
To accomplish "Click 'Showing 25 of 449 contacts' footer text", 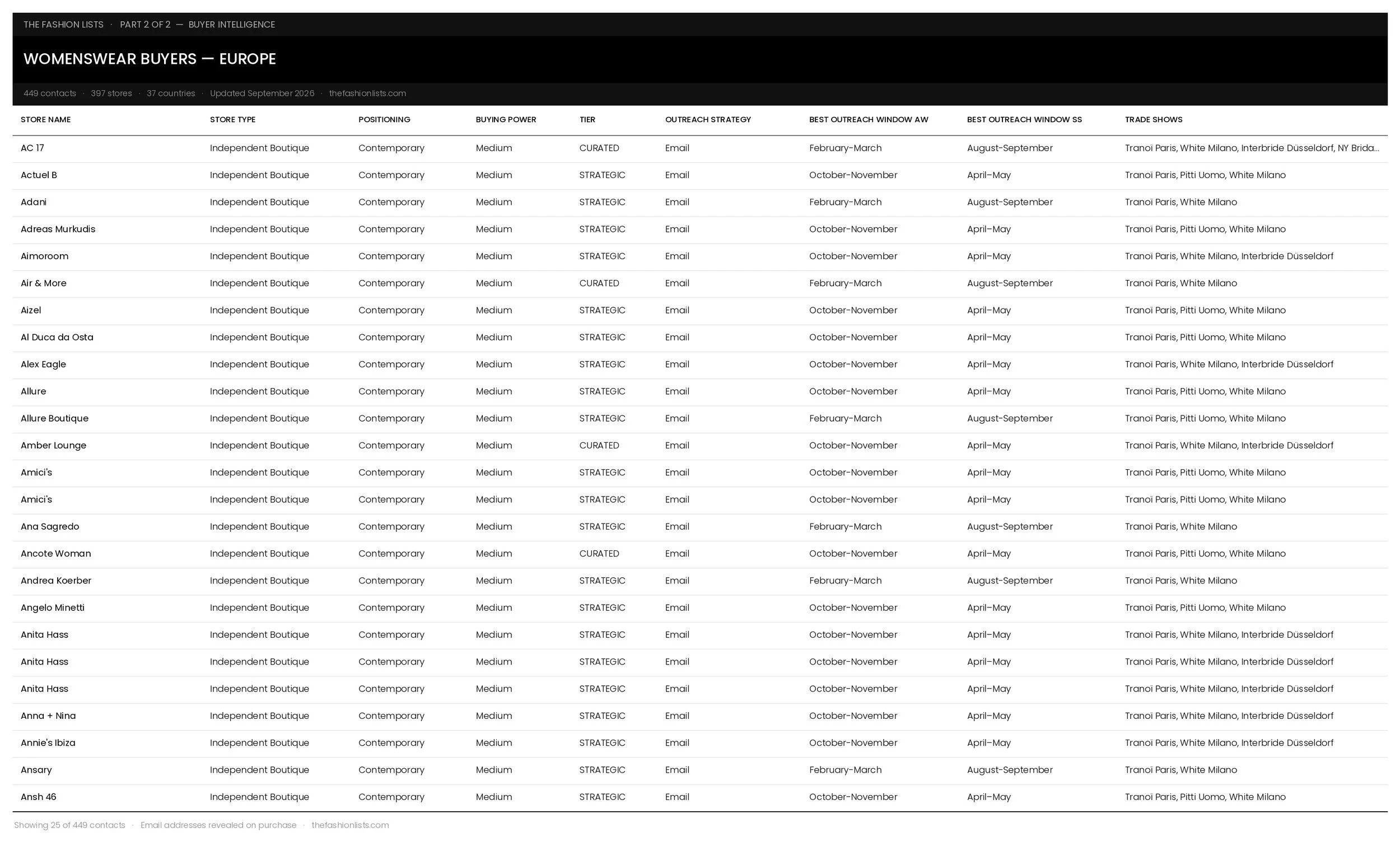I will pyautogui.click(x=69, y=825).
